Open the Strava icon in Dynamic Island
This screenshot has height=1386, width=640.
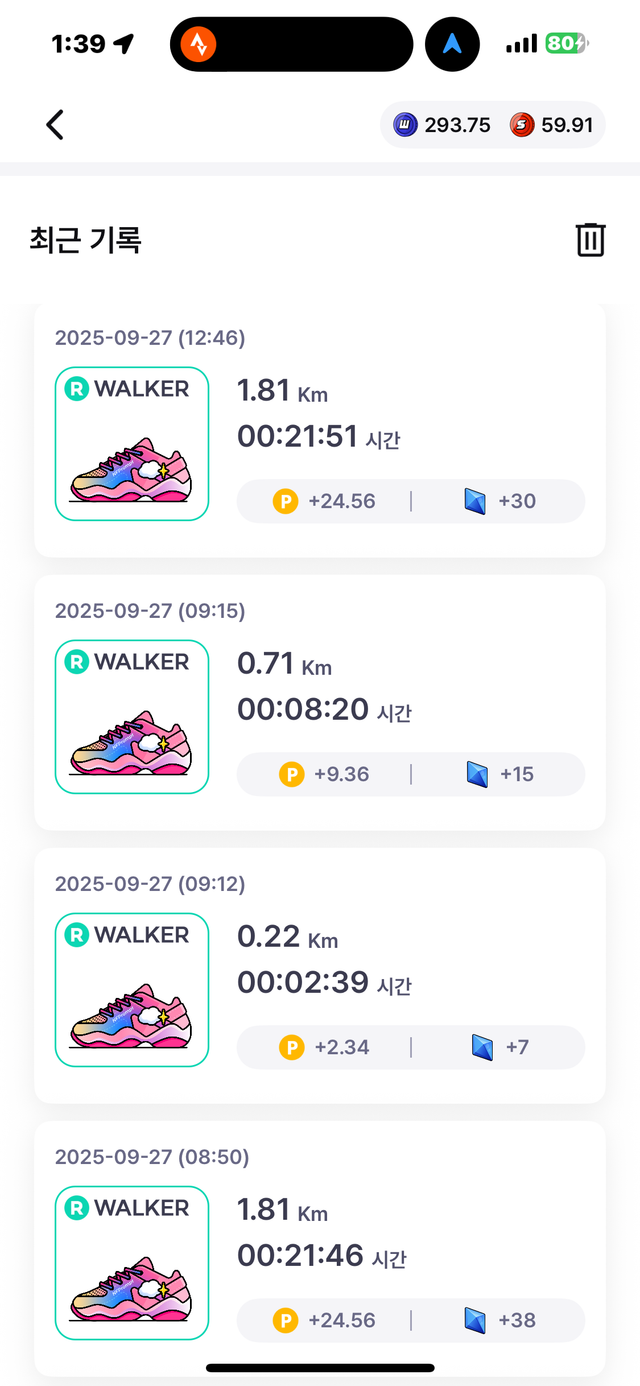[x=199, y=44]
